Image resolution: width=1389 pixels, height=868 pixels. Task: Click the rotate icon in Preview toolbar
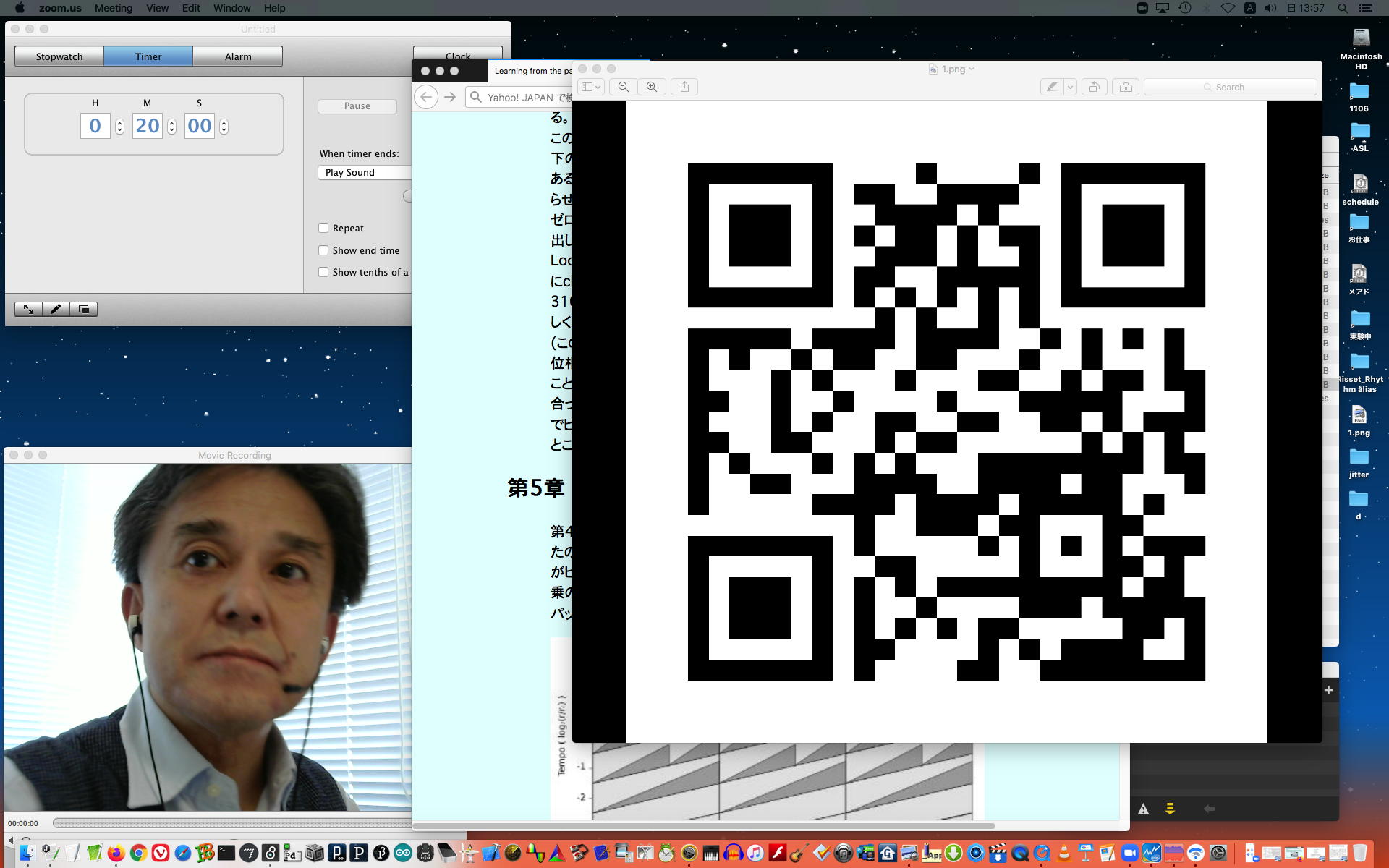coord(1095,87)
